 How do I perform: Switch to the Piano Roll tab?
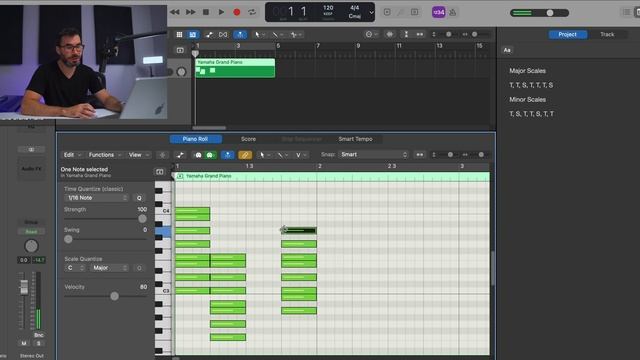coord(196,139)
